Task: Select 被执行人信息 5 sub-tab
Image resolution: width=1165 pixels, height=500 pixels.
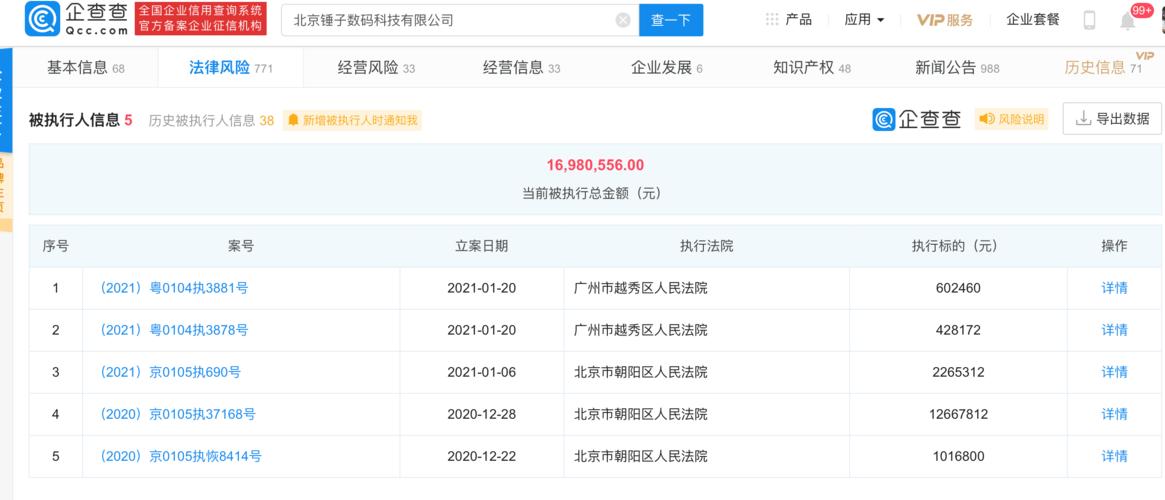Action: 80,120
